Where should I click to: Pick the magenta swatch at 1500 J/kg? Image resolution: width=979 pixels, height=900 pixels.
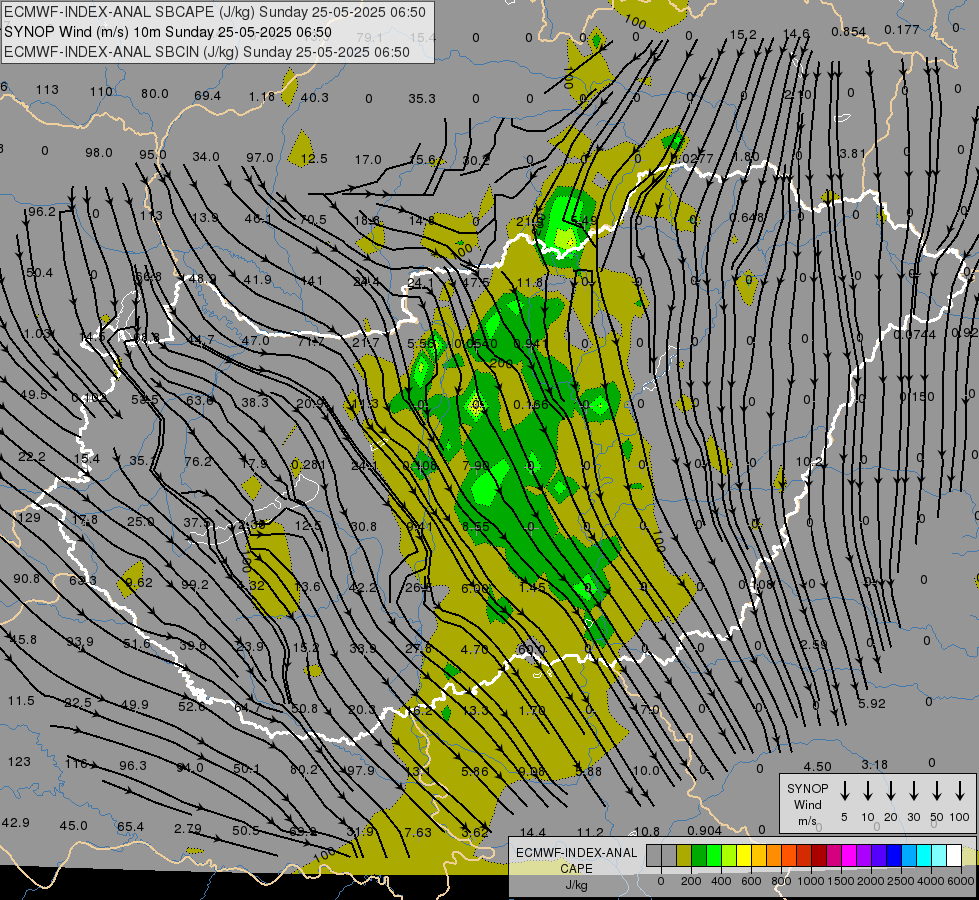click(849, 855)
